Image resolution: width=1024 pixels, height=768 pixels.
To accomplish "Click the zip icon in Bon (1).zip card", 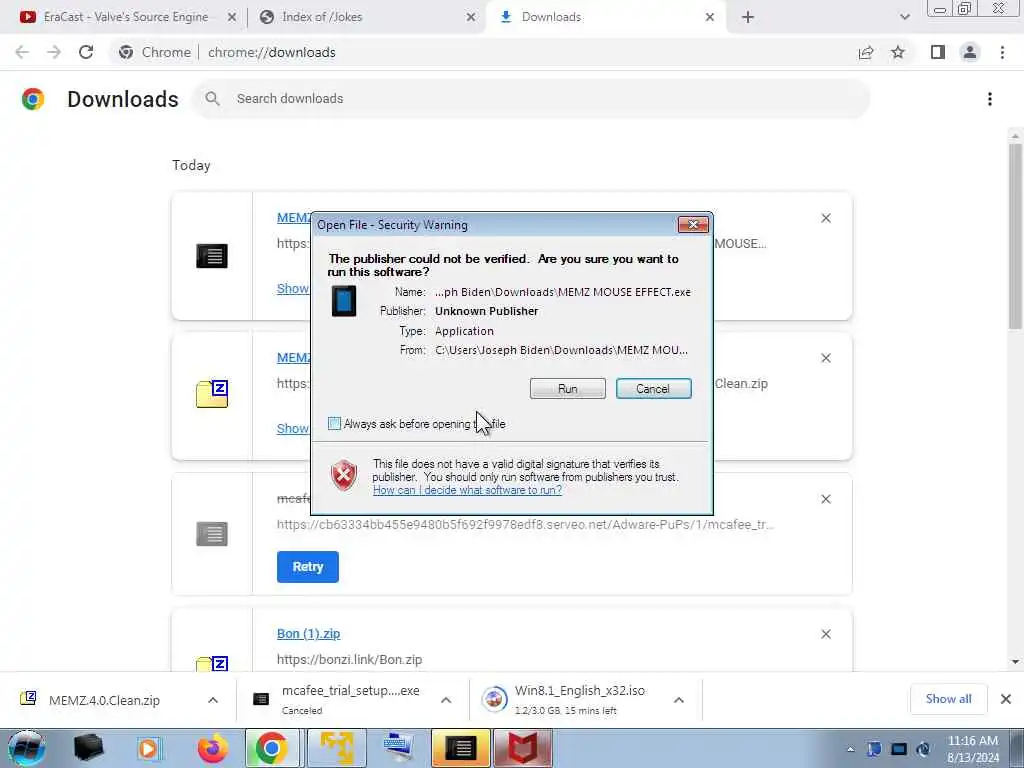I will 212,664.
